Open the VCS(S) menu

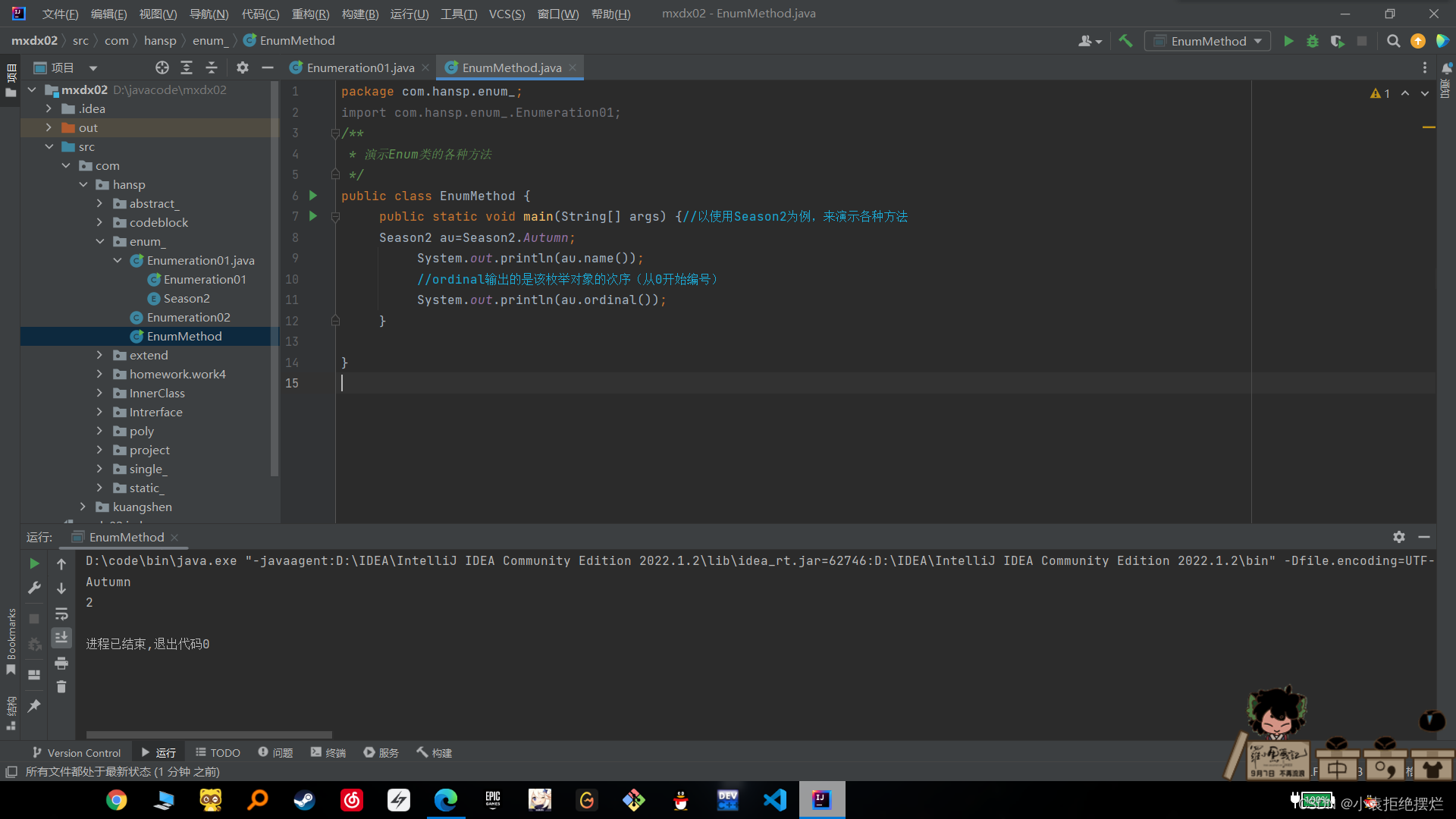[x=507, y=14]
